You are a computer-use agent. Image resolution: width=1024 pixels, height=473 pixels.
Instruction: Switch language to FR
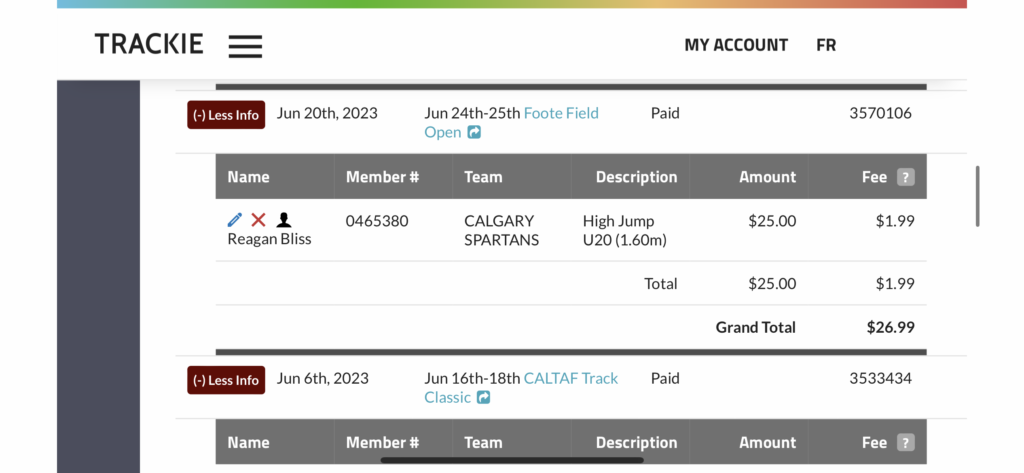826,45
